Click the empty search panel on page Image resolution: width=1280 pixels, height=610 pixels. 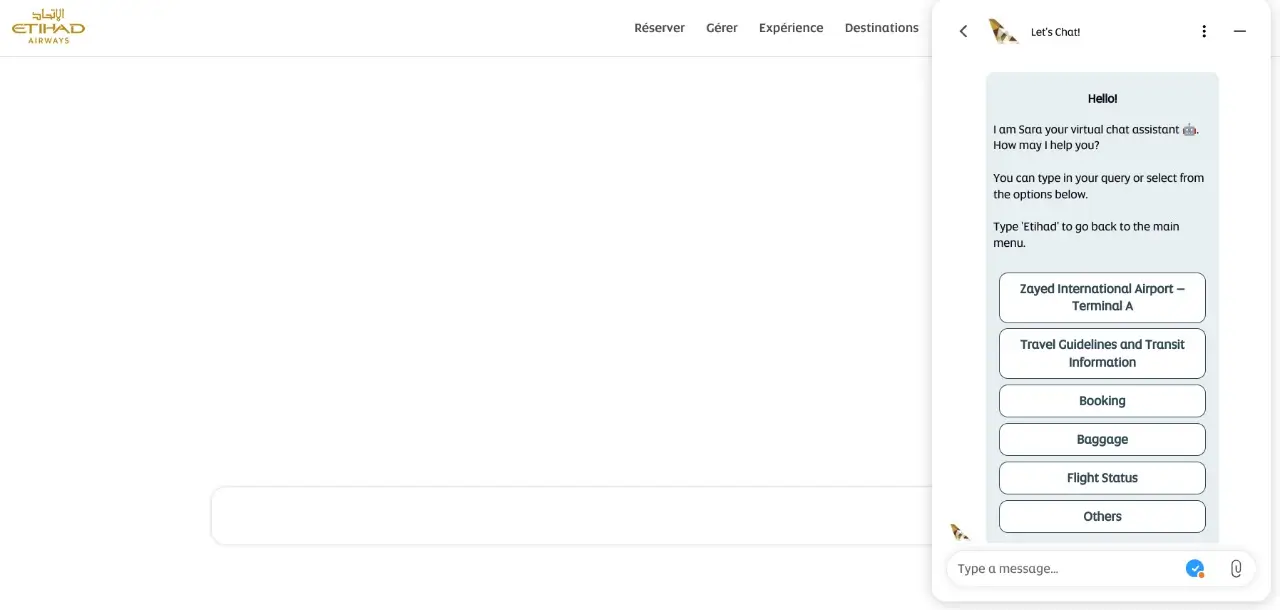click(571, 516)
